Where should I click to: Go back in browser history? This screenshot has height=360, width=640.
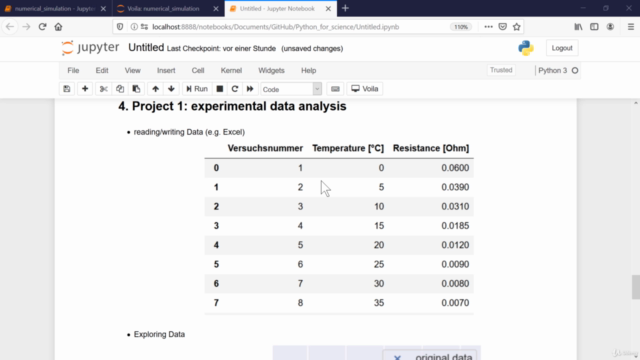coord(10,27)
